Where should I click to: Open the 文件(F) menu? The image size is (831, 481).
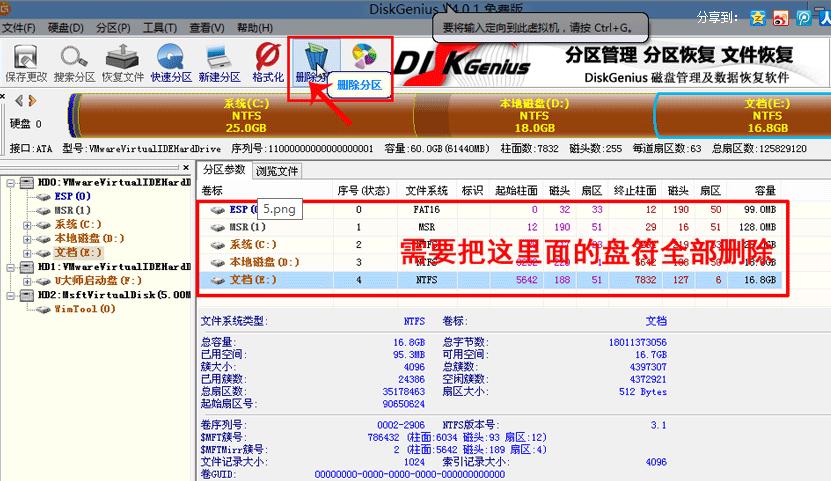point(19,28)
